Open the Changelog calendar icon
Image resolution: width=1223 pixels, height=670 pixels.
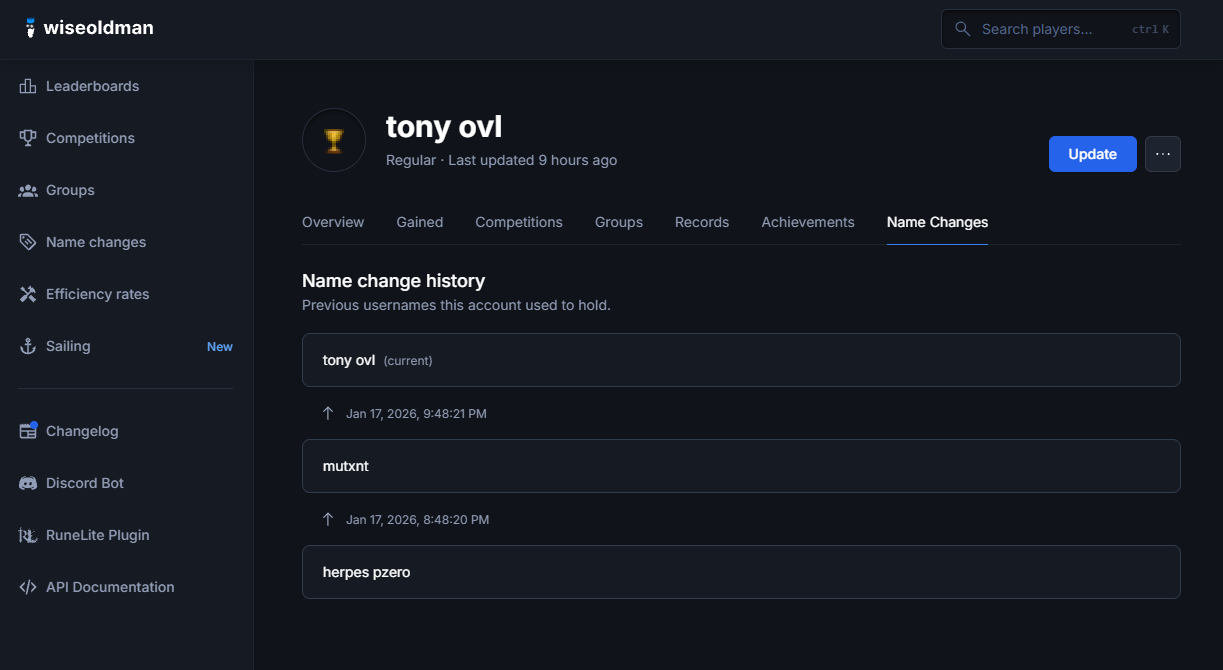pyautogui.click(x=27, y=431)
